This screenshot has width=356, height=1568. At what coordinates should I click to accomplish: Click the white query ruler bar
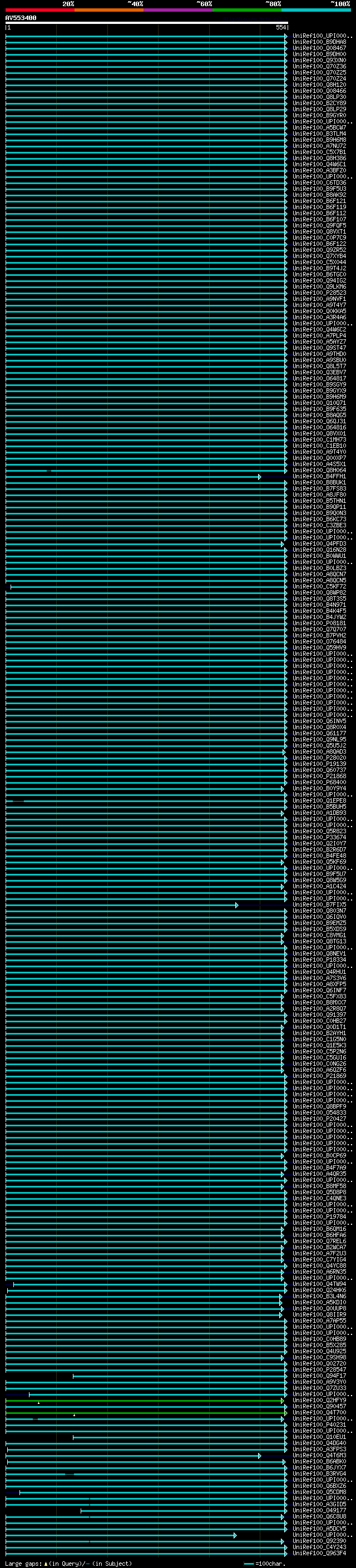147,23
